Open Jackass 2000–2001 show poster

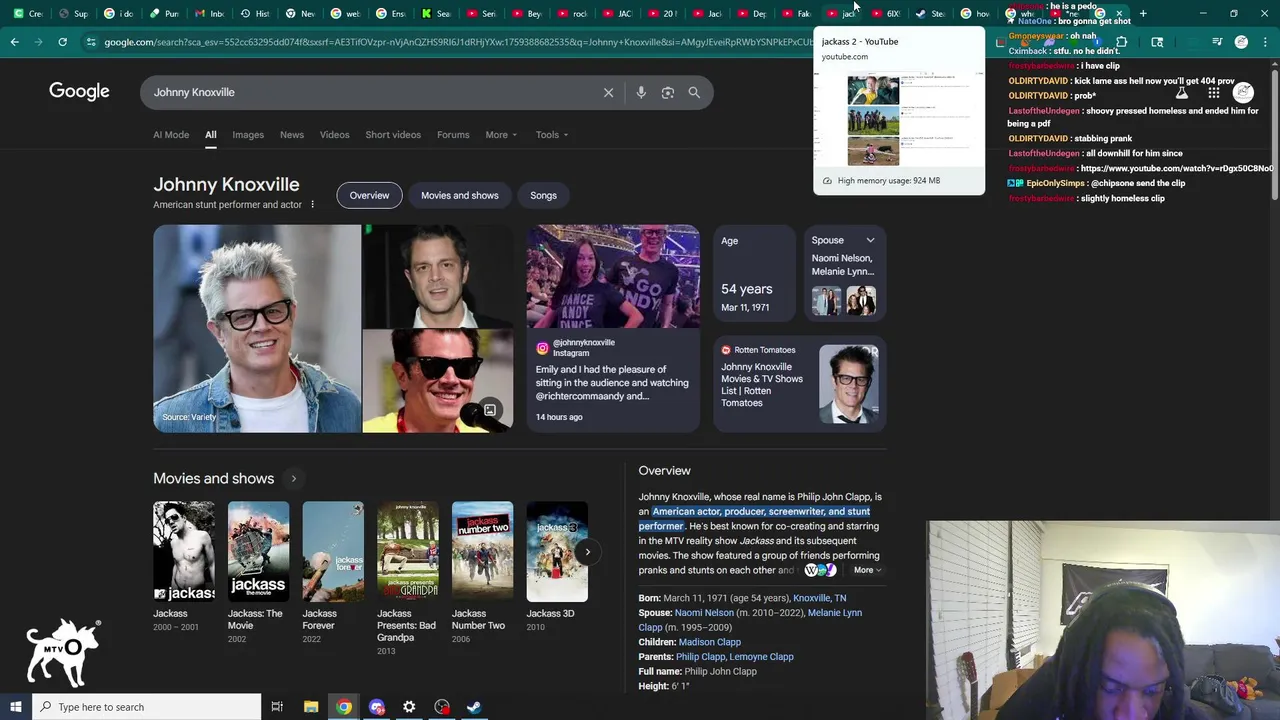184,551
